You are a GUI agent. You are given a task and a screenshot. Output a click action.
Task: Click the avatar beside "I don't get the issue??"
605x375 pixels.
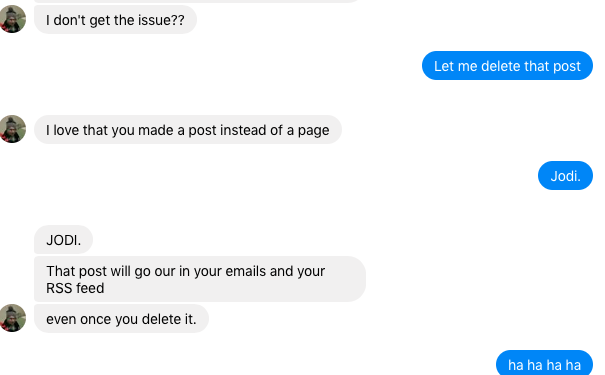tap(13, 19)
